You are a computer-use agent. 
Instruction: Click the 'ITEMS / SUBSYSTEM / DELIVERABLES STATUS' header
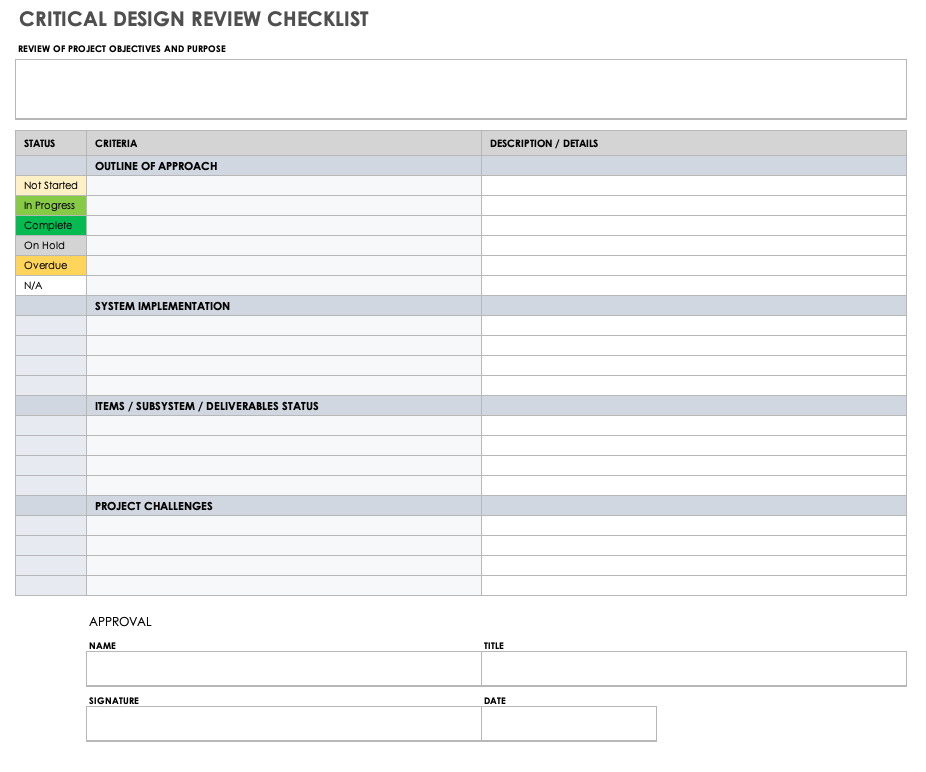(206, 406)
